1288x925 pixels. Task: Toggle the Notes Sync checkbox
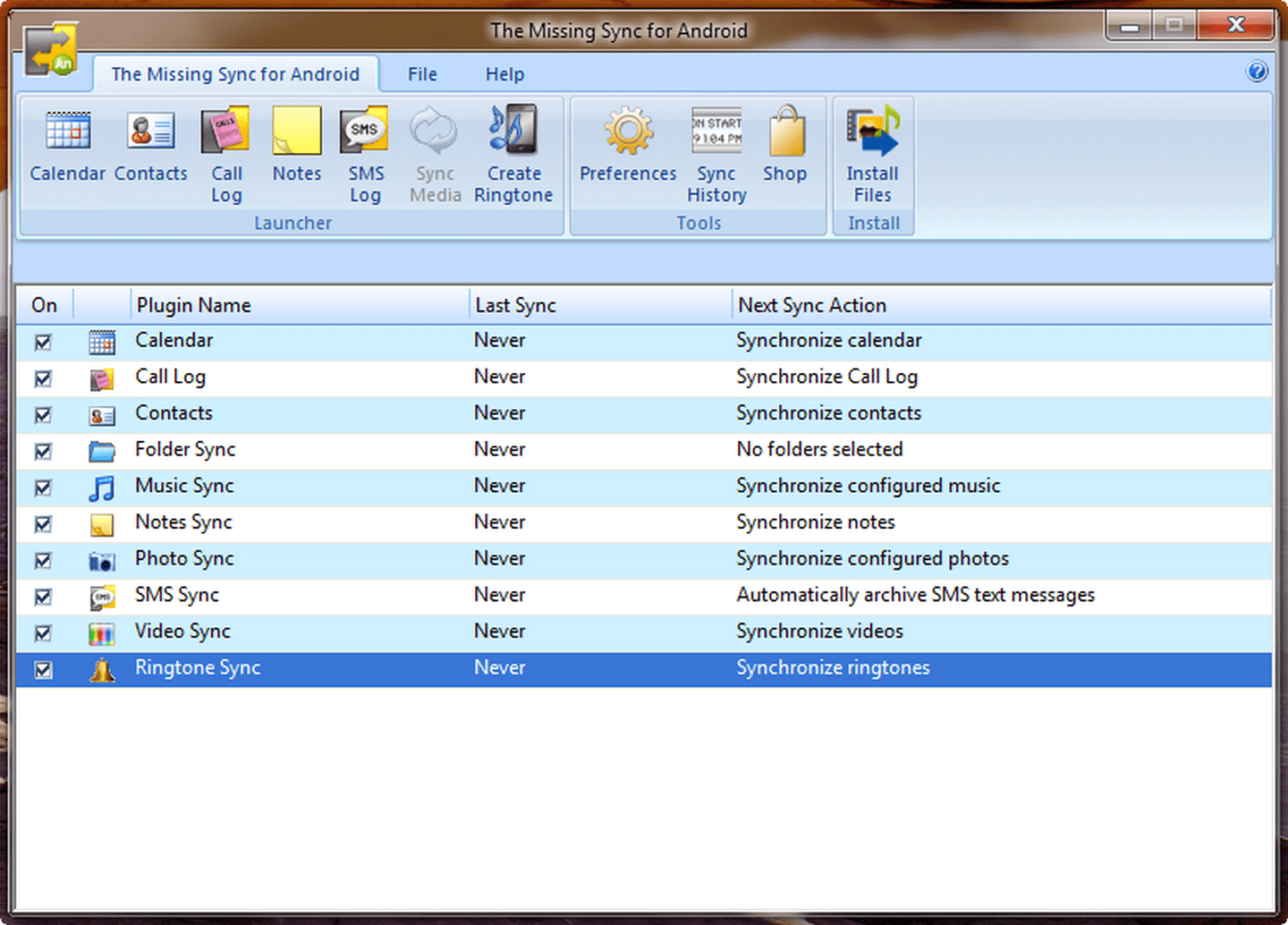43,524
